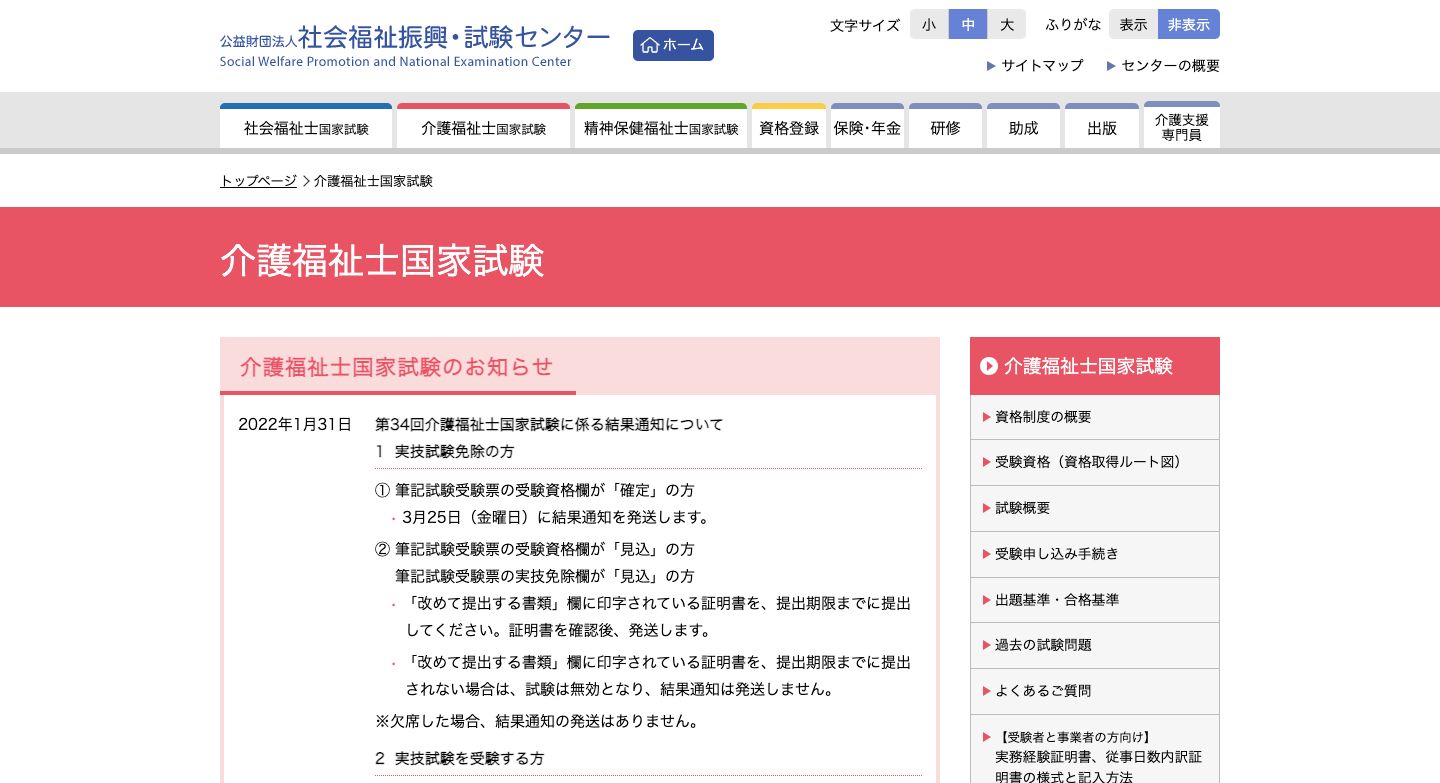1440x783 pixels.
Task: Select furigana 非表示 option
Action: 1189,24
